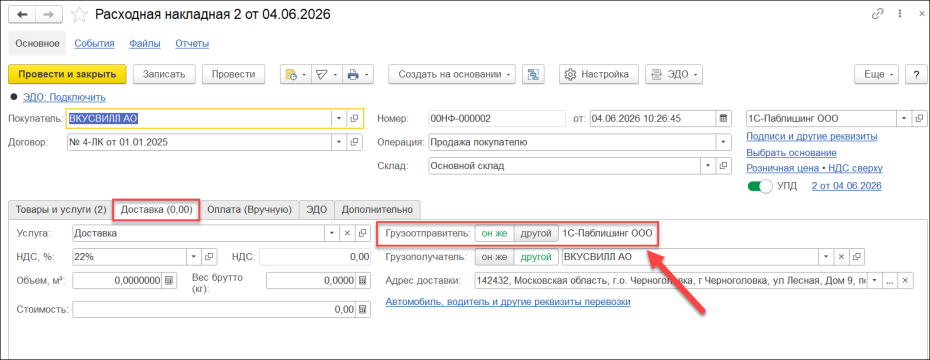Image resolution: width=930 pixels, height=360 pixels.
Task: Open Розничная цена • НДС сверху link
Action: point(814,168)
